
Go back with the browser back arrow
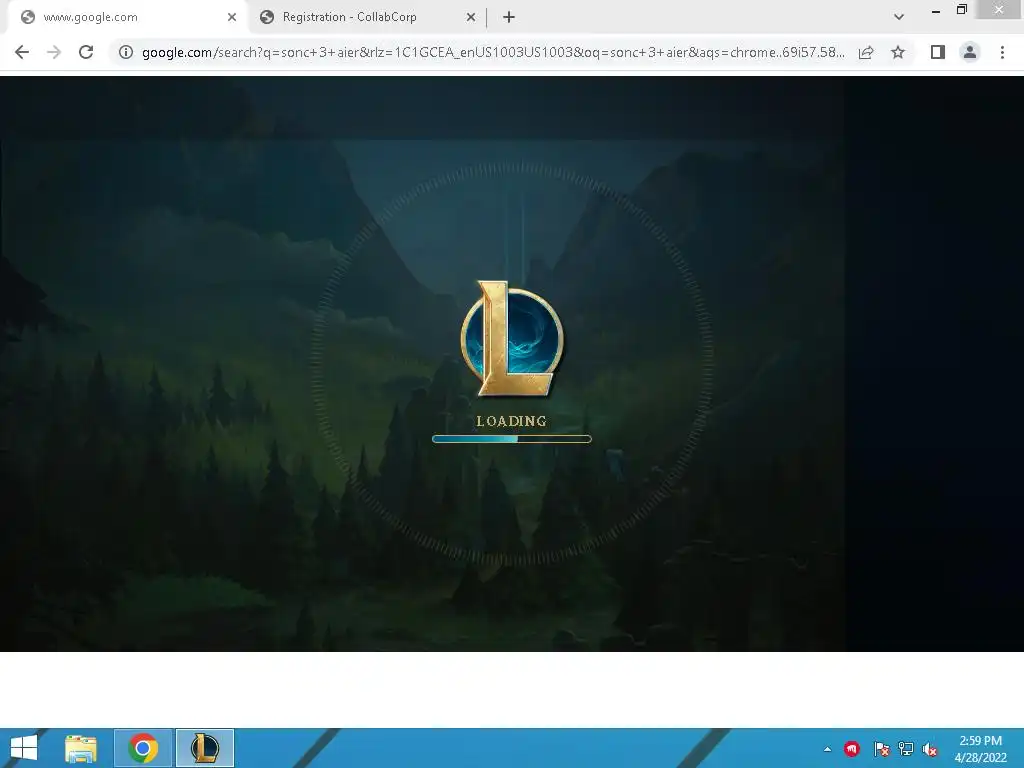[22, 52]
